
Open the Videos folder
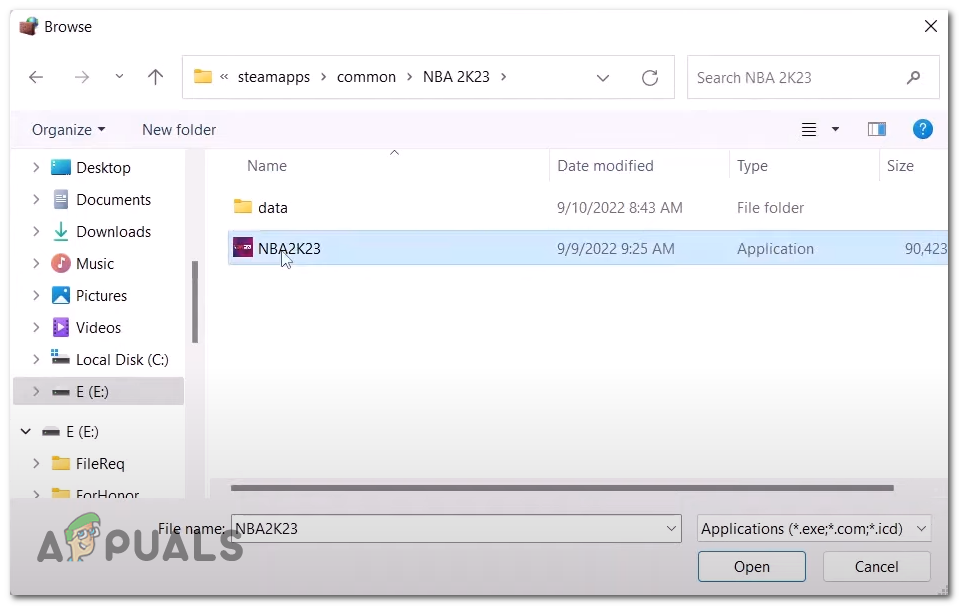98,327
